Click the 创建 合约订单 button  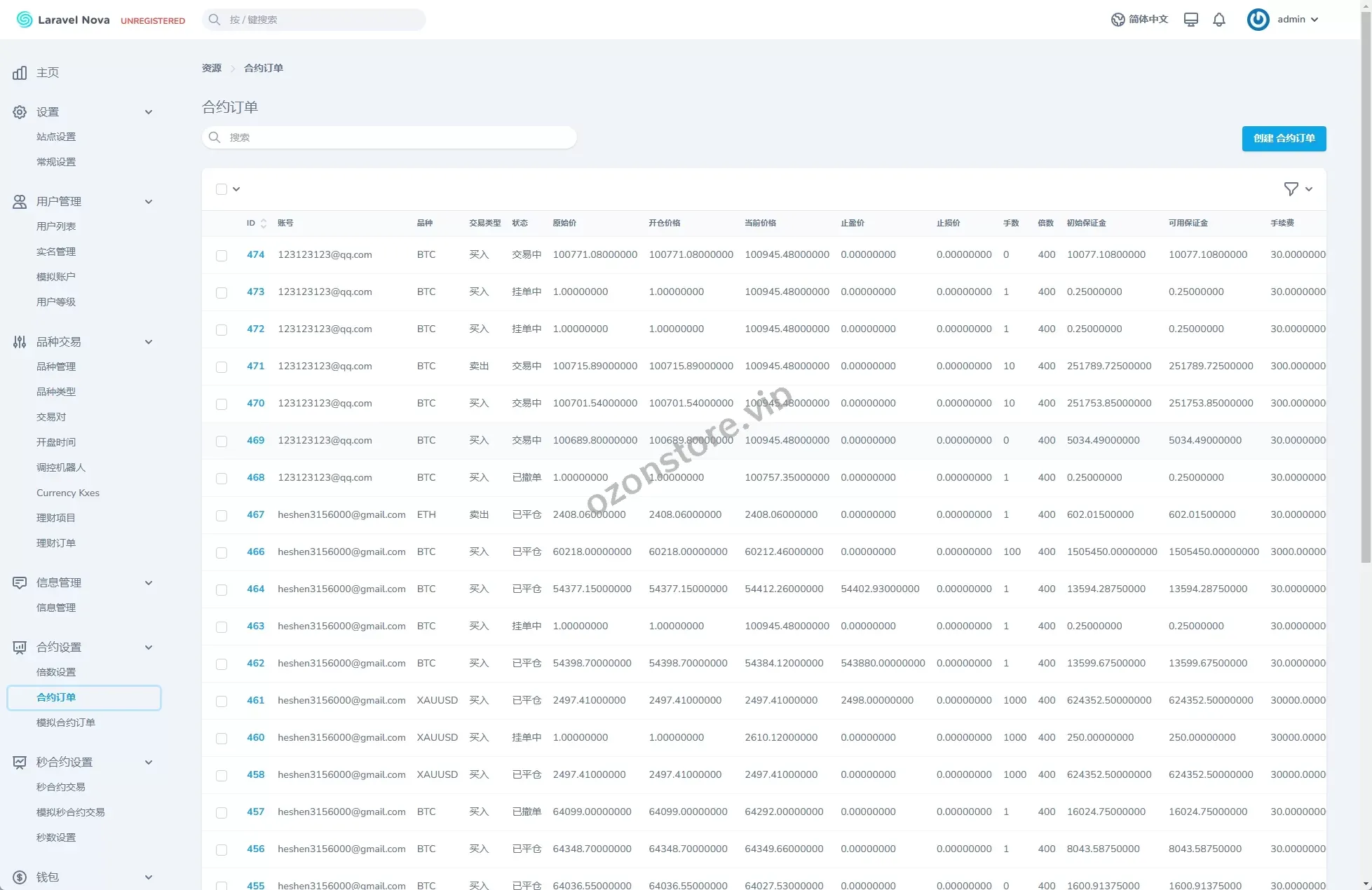click(x=1284, y=139)
